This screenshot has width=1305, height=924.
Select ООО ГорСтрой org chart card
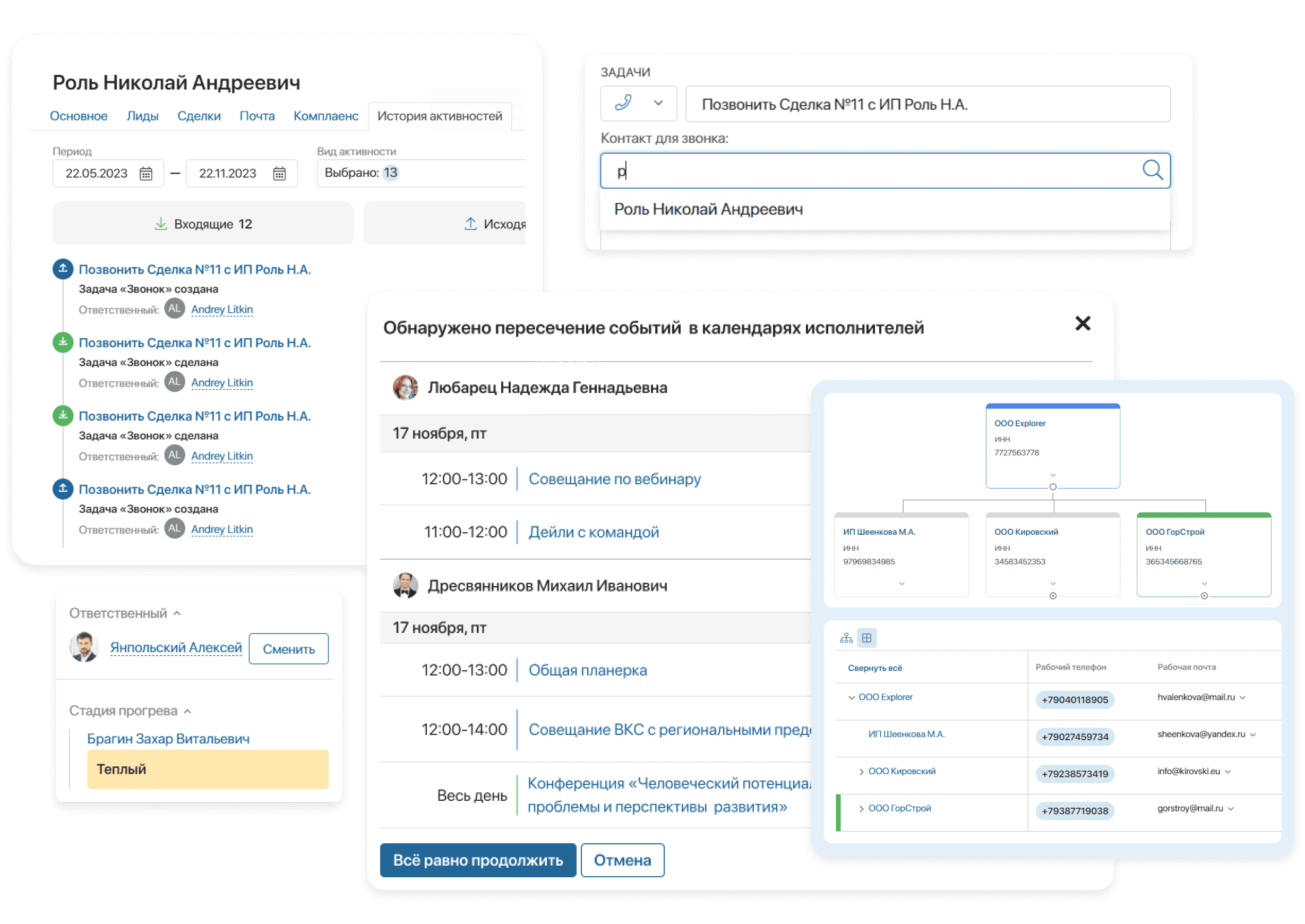[x=1203, y=555]
